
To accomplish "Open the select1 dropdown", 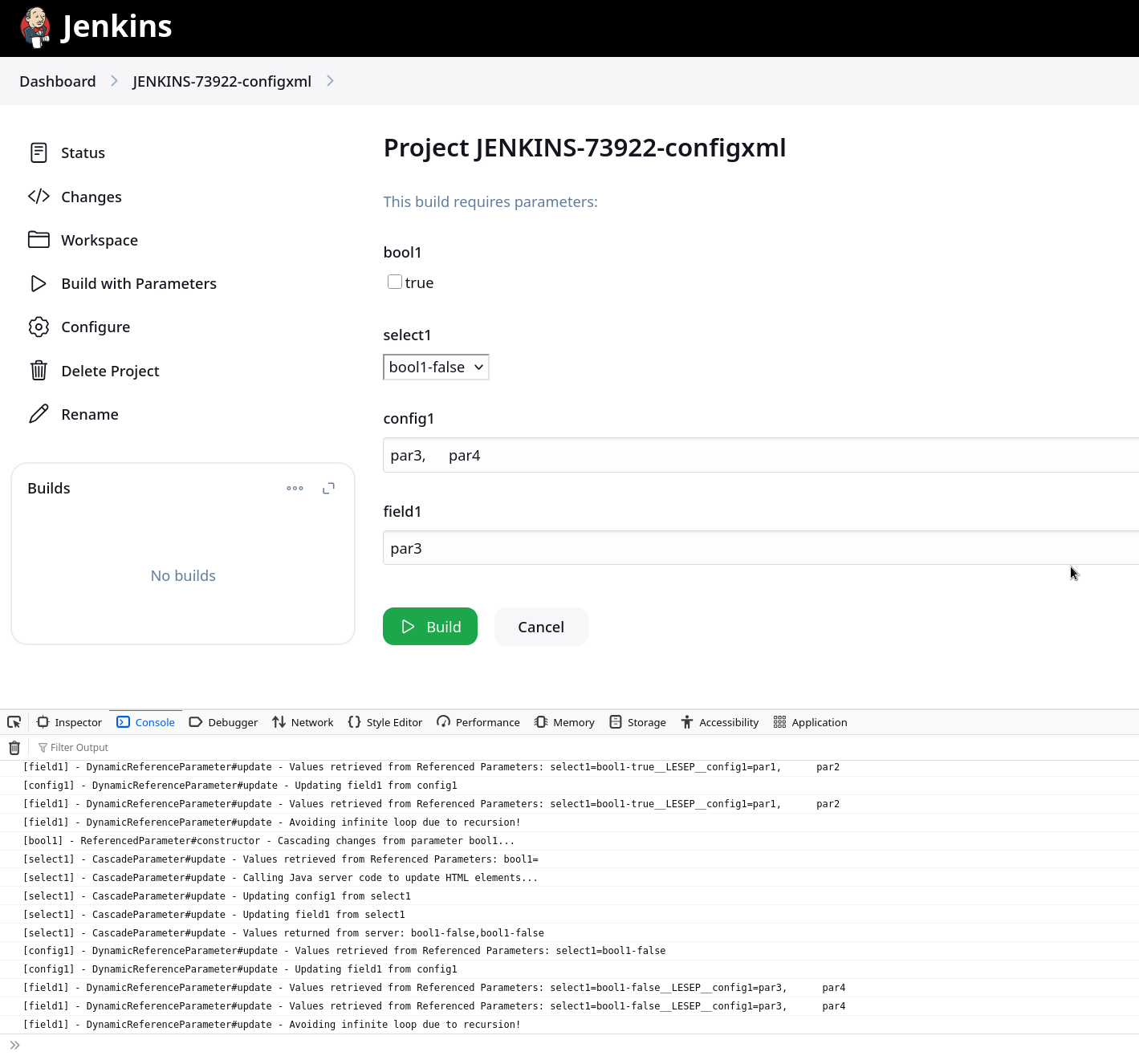I will click(x=436, y=368).
